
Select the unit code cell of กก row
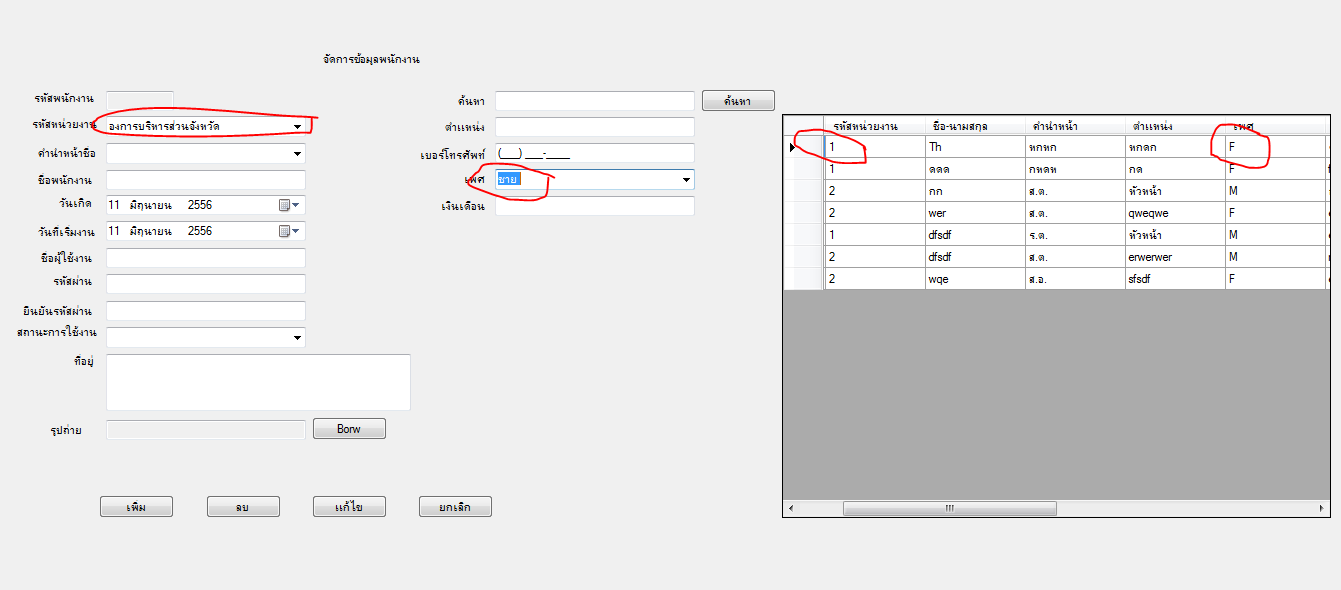click(x=875, y=191)
